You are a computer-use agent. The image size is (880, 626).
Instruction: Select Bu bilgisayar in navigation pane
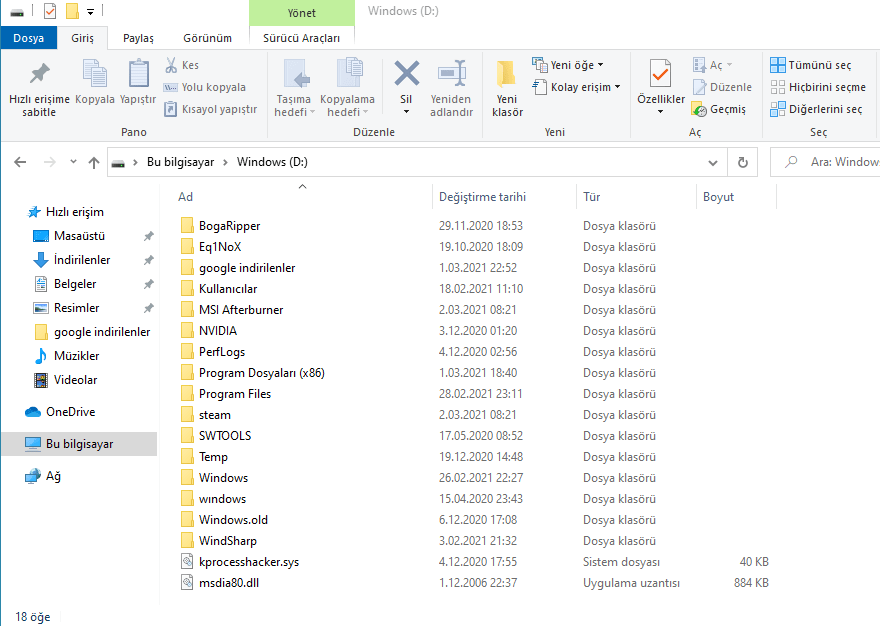[x=79, y=444]
